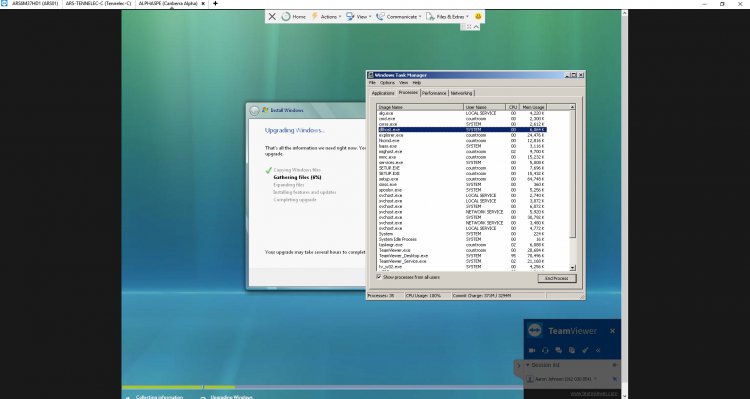Viewport: 750px width, 399px height.
Task: Select the TeamViewer_Service.exe process row
Action: [462, 261]
